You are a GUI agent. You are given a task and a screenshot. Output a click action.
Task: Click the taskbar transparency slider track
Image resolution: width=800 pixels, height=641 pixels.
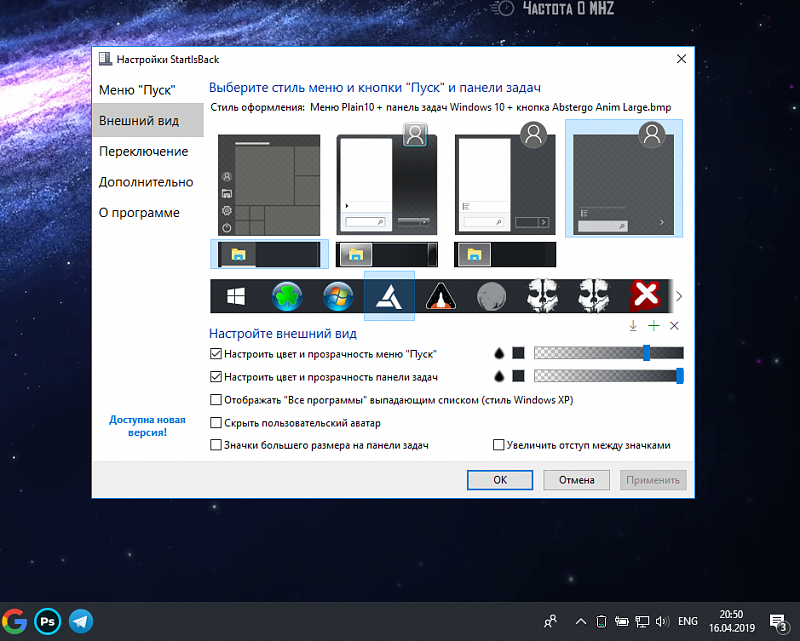(605, 376)
